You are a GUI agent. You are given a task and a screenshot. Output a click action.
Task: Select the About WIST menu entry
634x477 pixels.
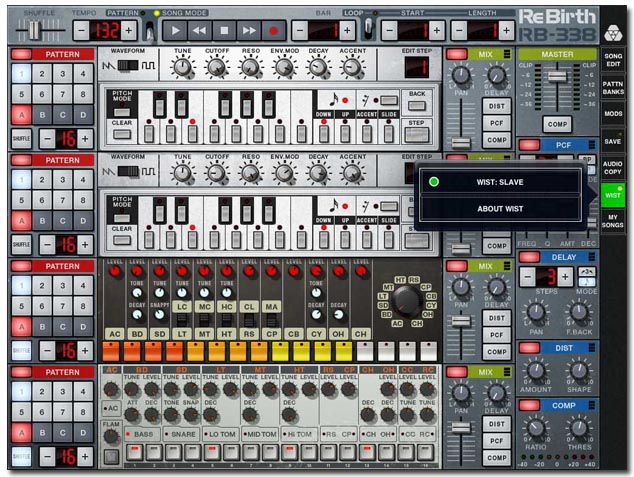point(500,209)
